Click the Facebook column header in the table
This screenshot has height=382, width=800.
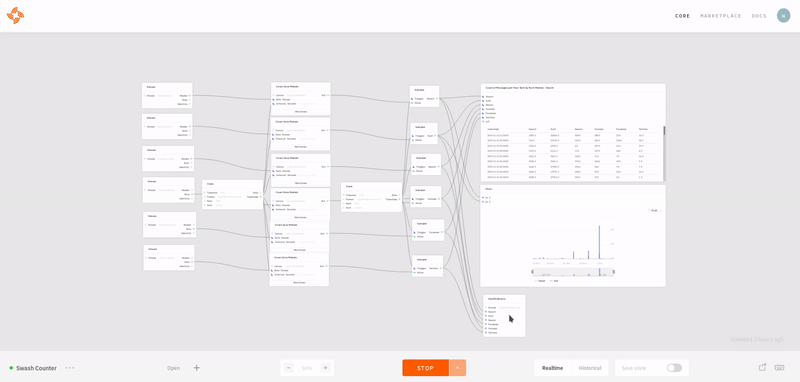tap(621, 130)
